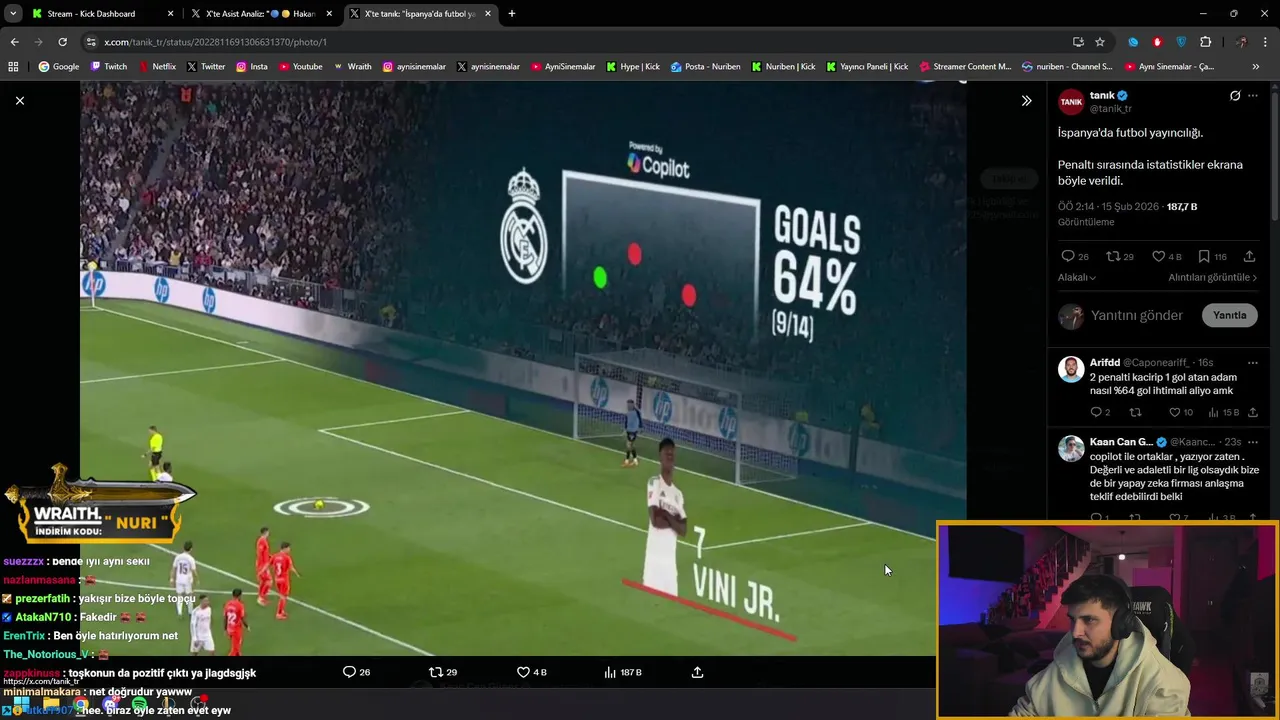Image resolution: width=1280 pixels, height=720 pixels.
Task: Share tanık's tweet from the sidebar
Action: (1249, 256)
